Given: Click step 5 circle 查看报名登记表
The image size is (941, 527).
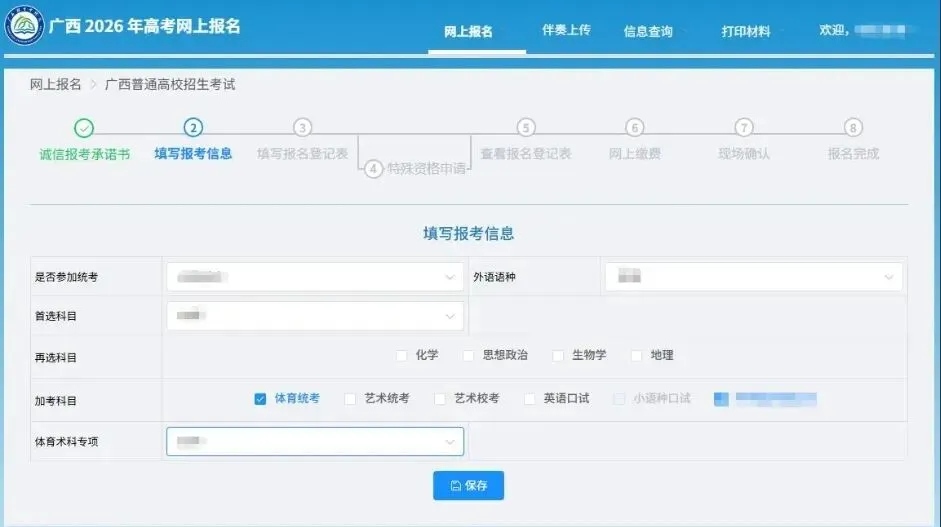Looking at the screenshot, I should 526,127.
